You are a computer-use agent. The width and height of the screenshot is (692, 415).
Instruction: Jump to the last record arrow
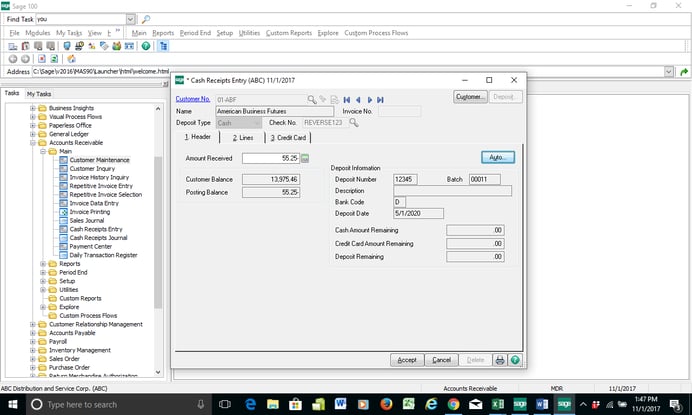[381, 99]
